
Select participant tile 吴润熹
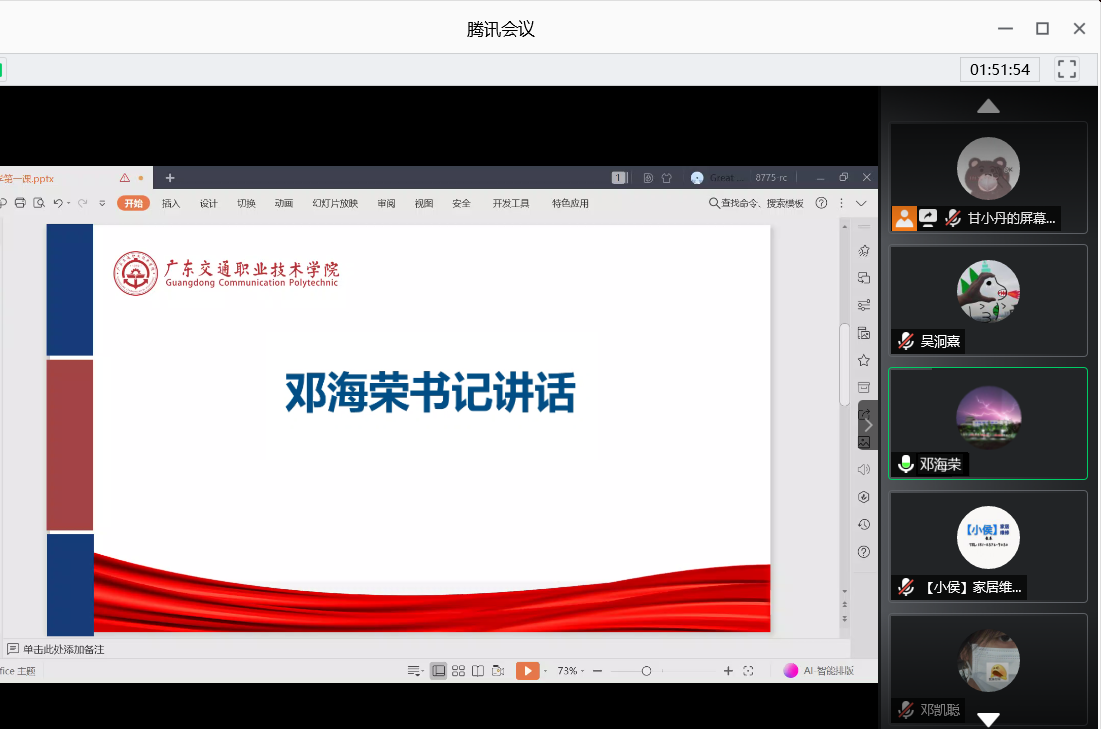pyautogui.click(x=988, y=301)
